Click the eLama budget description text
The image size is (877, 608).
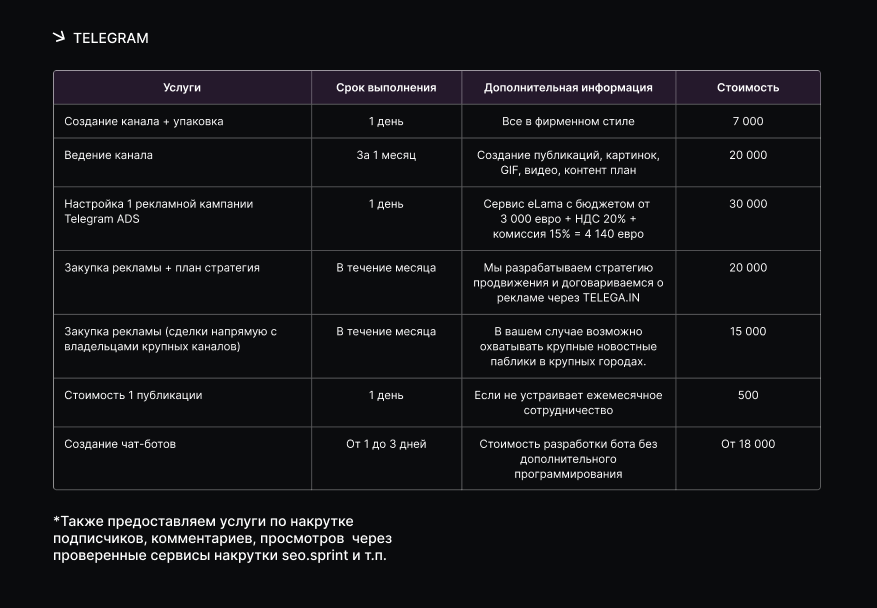pos(568,219)
